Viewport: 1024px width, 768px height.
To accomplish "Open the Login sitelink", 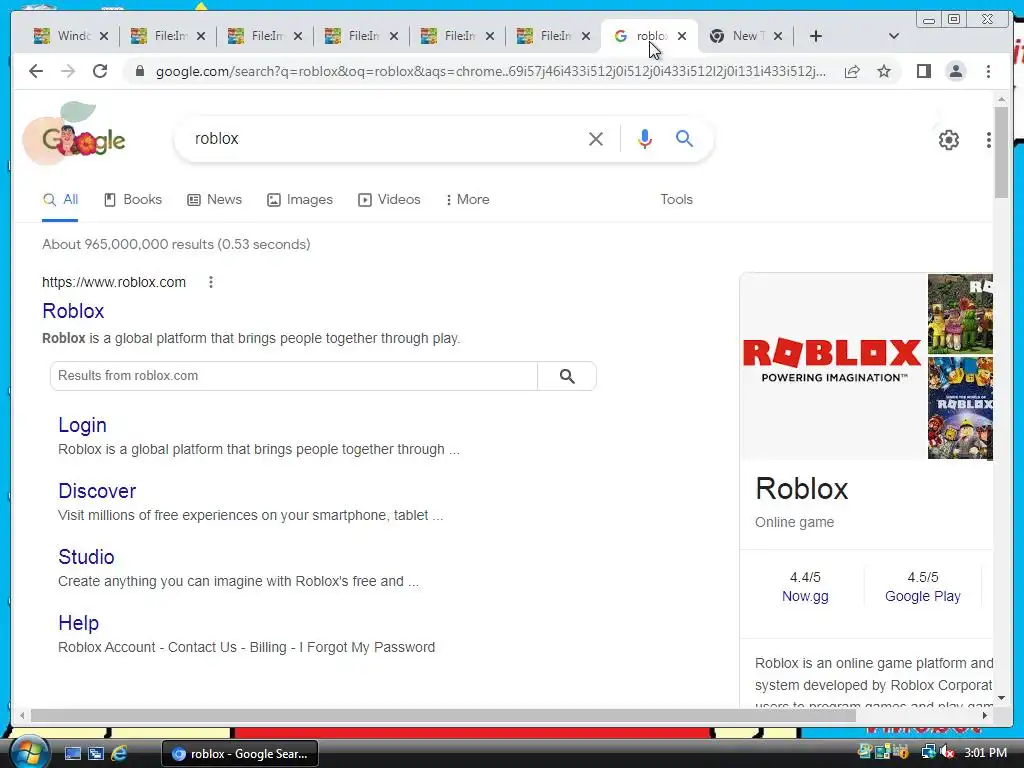I will (82, 425).
